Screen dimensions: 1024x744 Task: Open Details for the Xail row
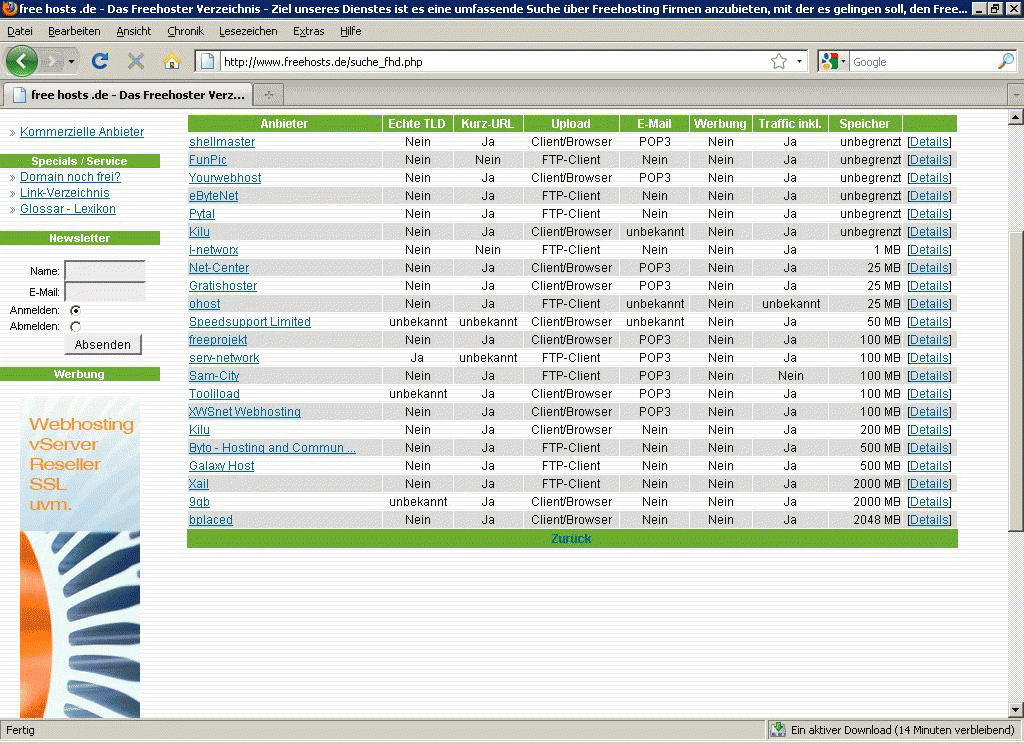click(929, 484)
